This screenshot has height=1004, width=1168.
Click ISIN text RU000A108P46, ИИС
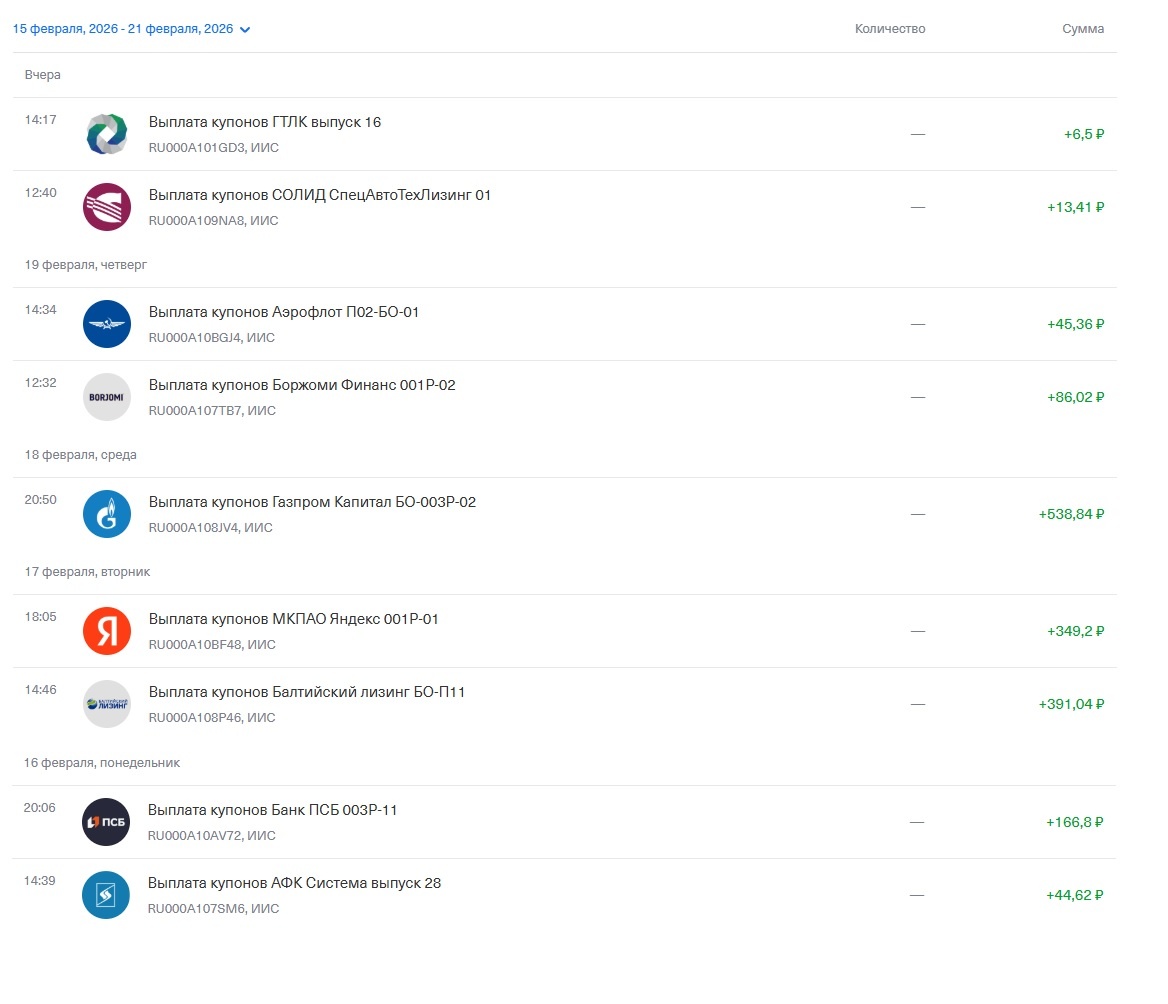pos(212,717)
